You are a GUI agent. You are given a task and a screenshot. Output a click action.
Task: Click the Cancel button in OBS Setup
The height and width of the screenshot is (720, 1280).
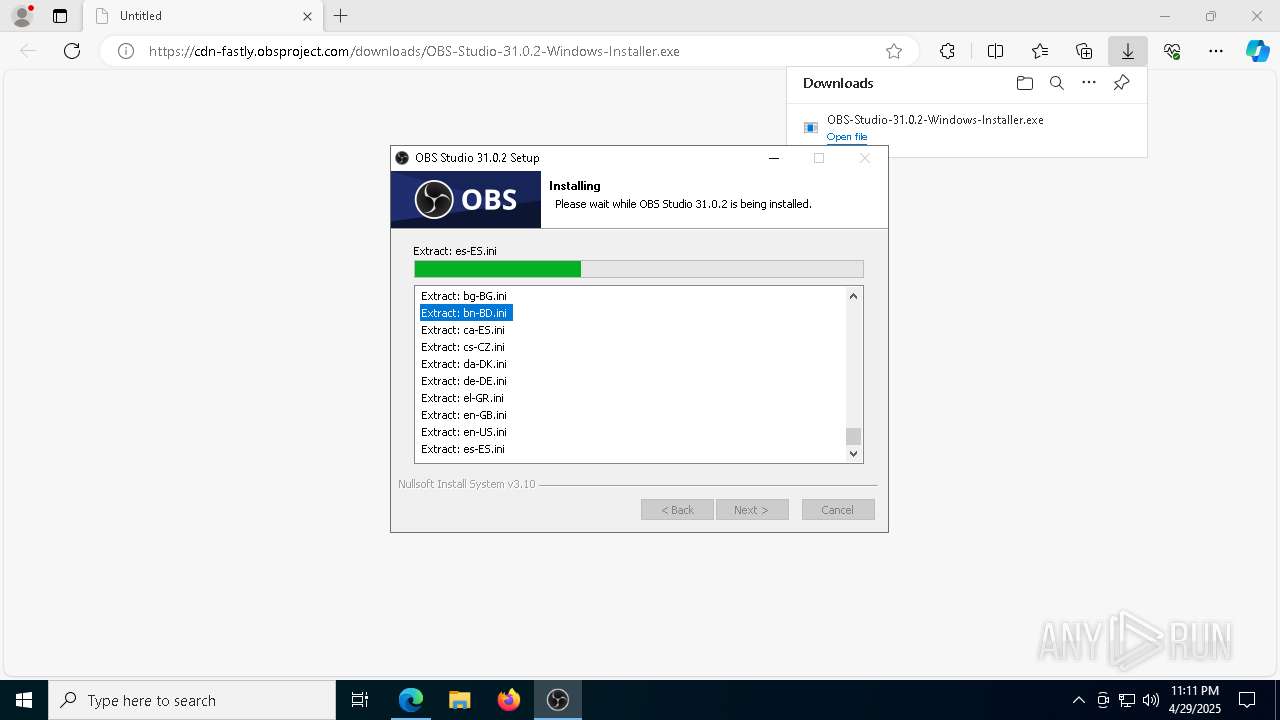(838, 510)
